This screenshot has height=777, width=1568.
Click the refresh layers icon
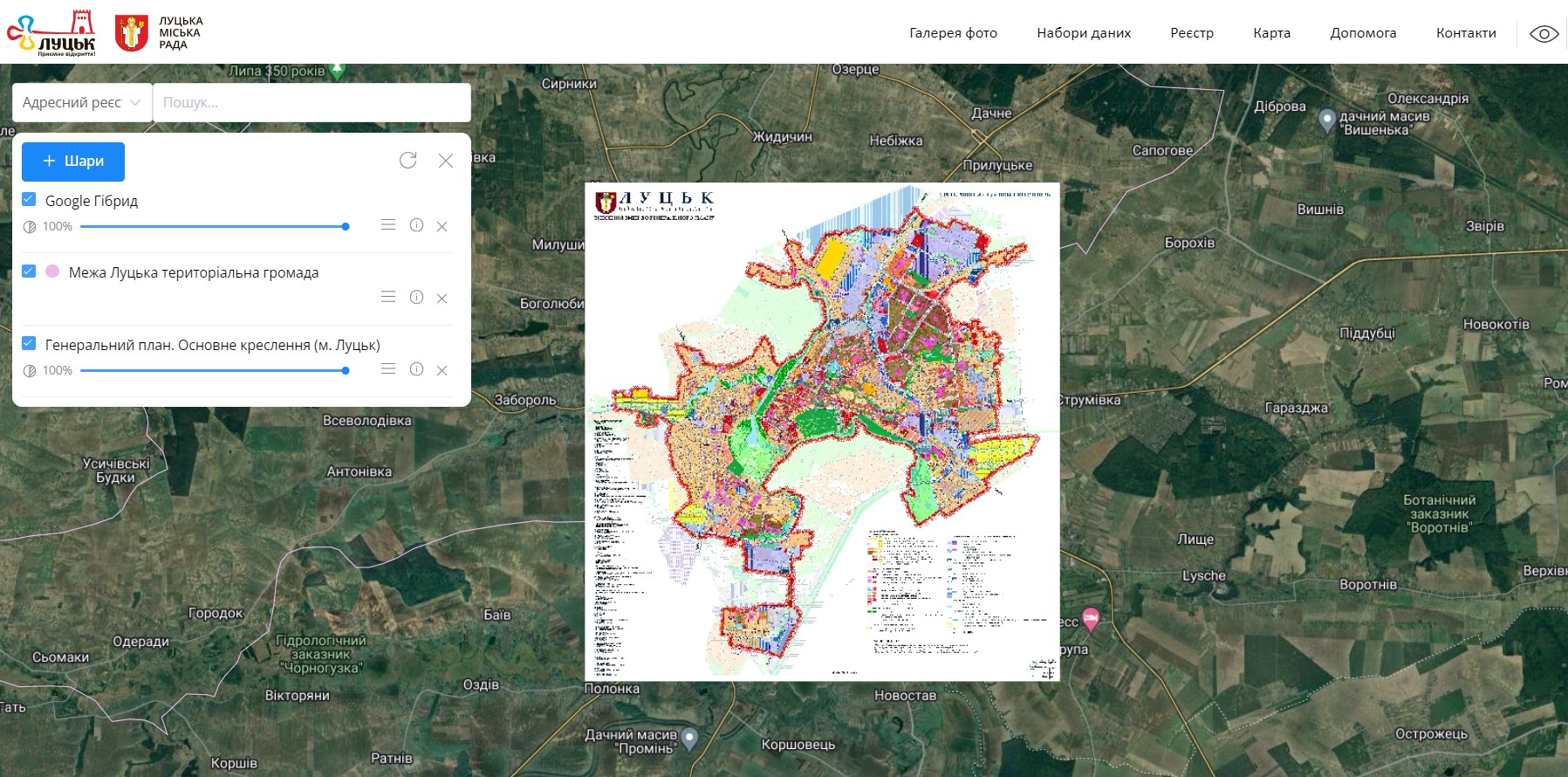coord(407,160)
